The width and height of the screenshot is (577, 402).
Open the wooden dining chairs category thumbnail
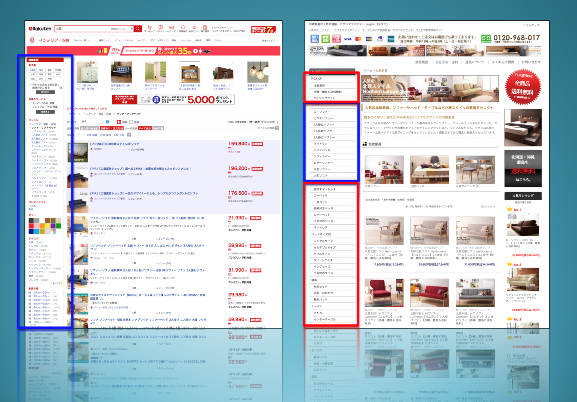click(475, 169)
